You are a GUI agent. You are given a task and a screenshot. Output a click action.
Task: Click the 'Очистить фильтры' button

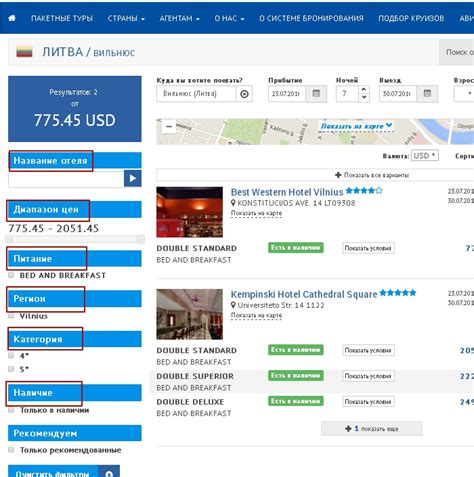[64, 471]
